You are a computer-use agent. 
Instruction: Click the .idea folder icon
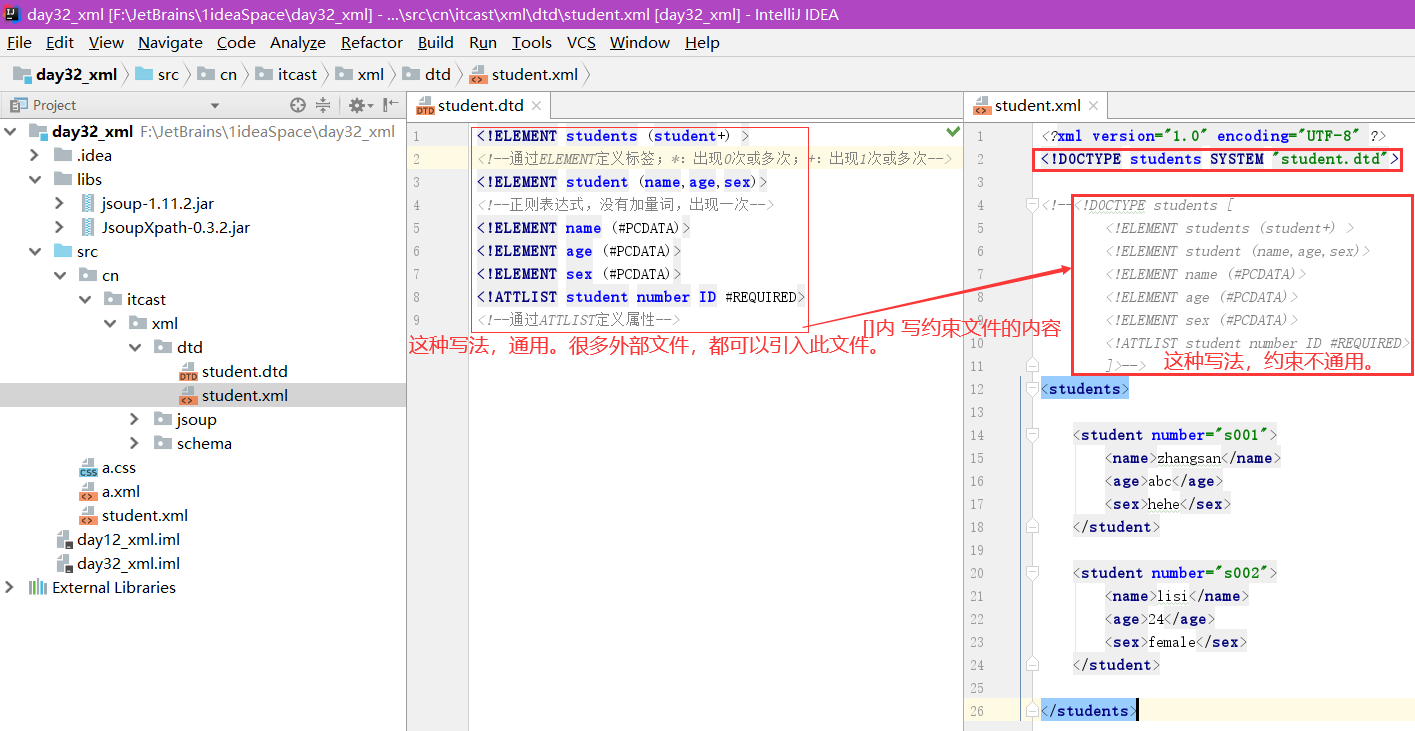[63, 155]
